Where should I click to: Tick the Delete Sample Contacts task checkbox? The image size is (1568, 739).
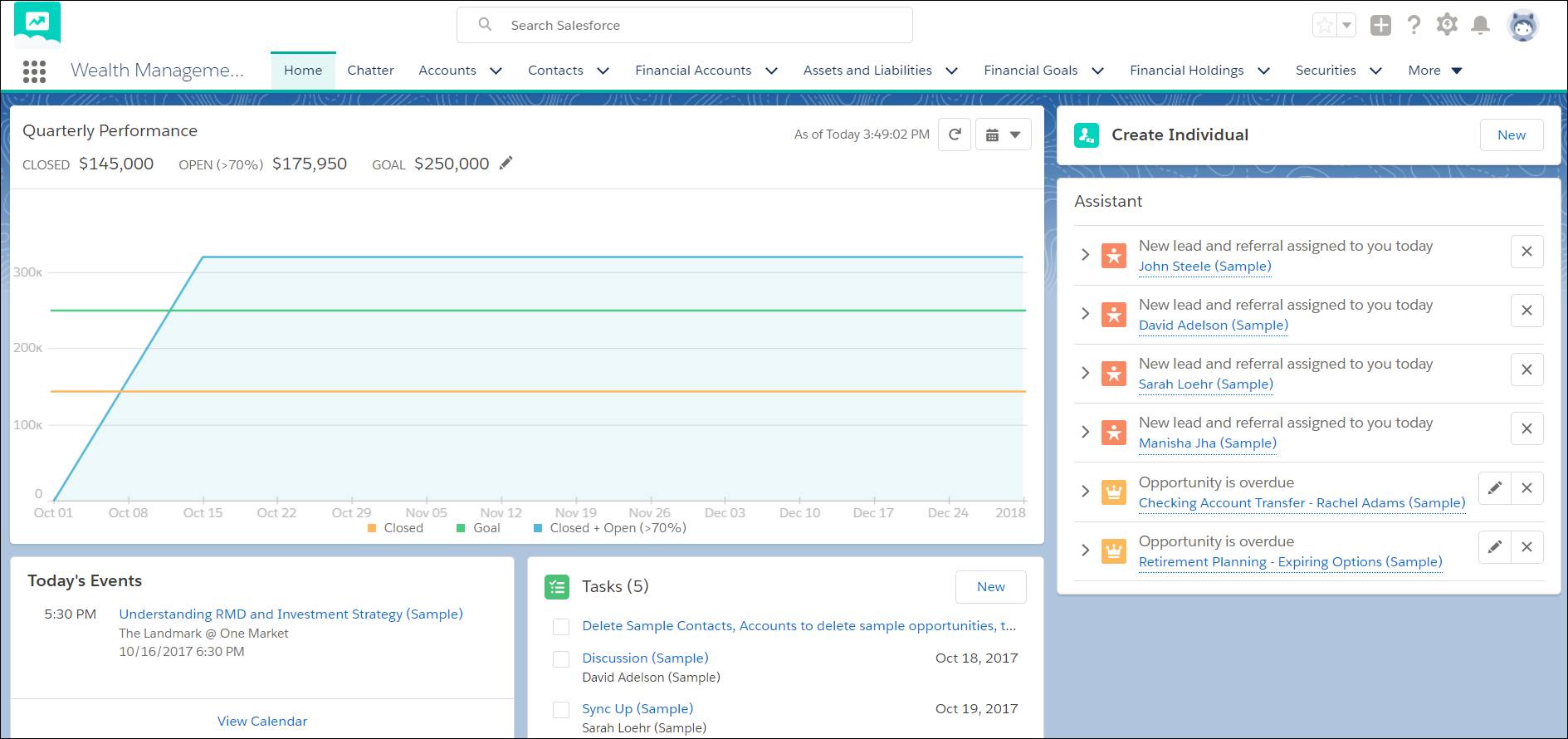coord(561,627)
